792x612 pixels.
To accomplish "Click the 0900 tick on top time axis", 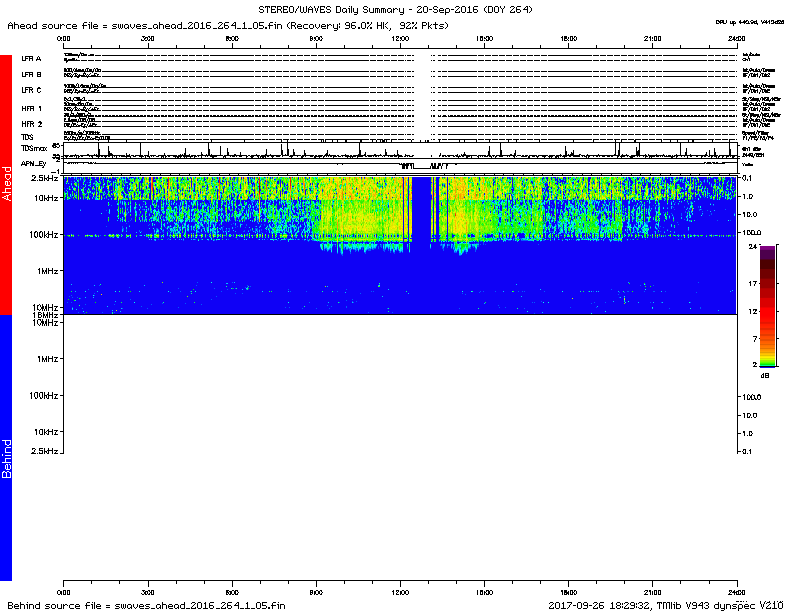I will coord(317,38).
